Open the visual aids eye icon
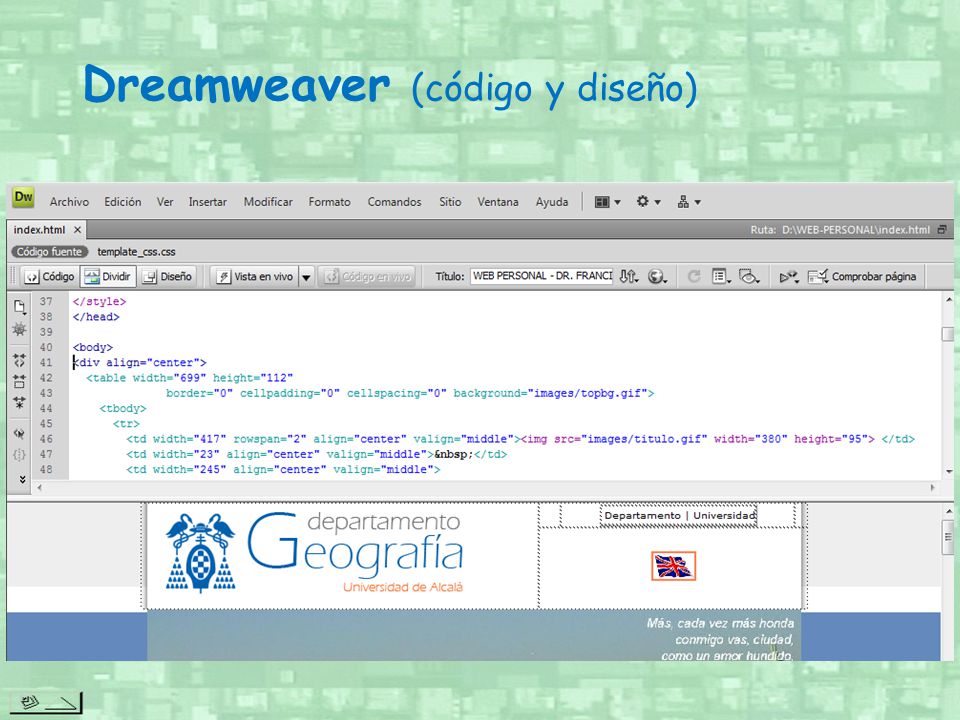 (749, 277)
